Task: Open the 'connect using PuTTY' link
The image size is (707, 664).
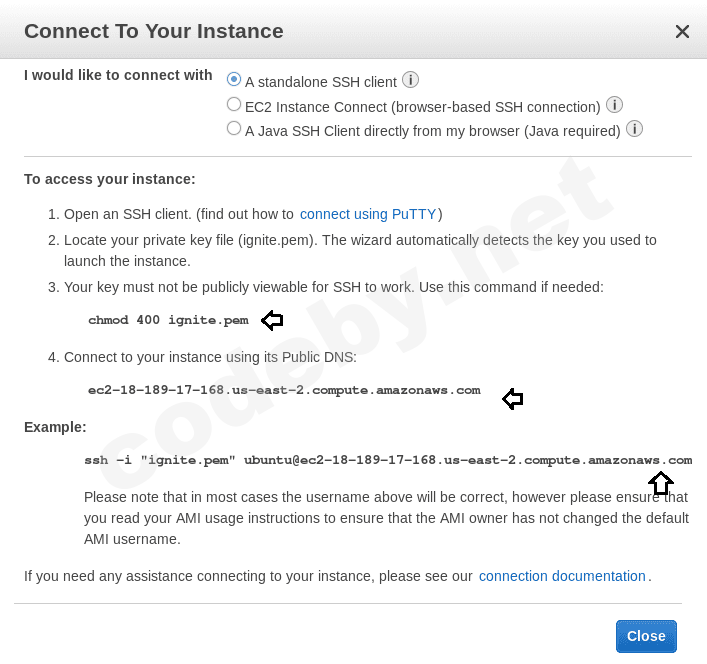Action: point(368,214)
